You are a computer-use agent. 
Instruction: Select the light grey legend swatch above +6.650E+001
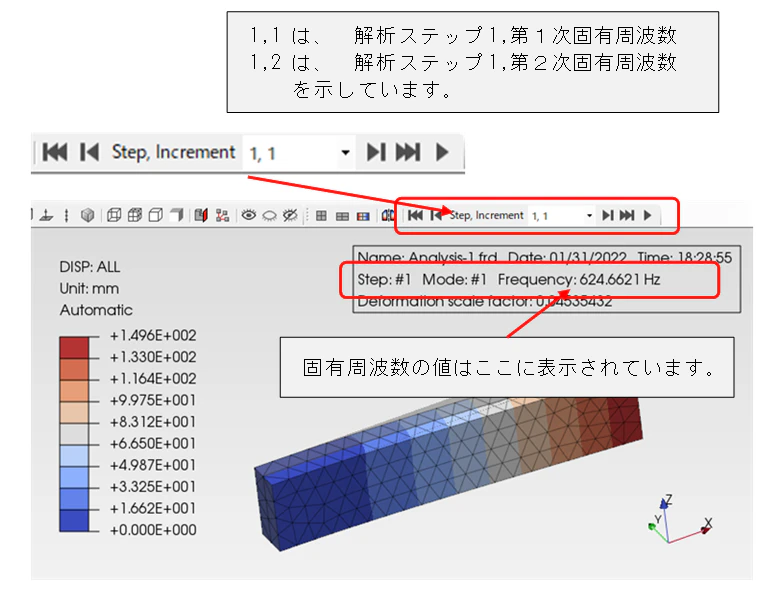[x=74, y=434]
